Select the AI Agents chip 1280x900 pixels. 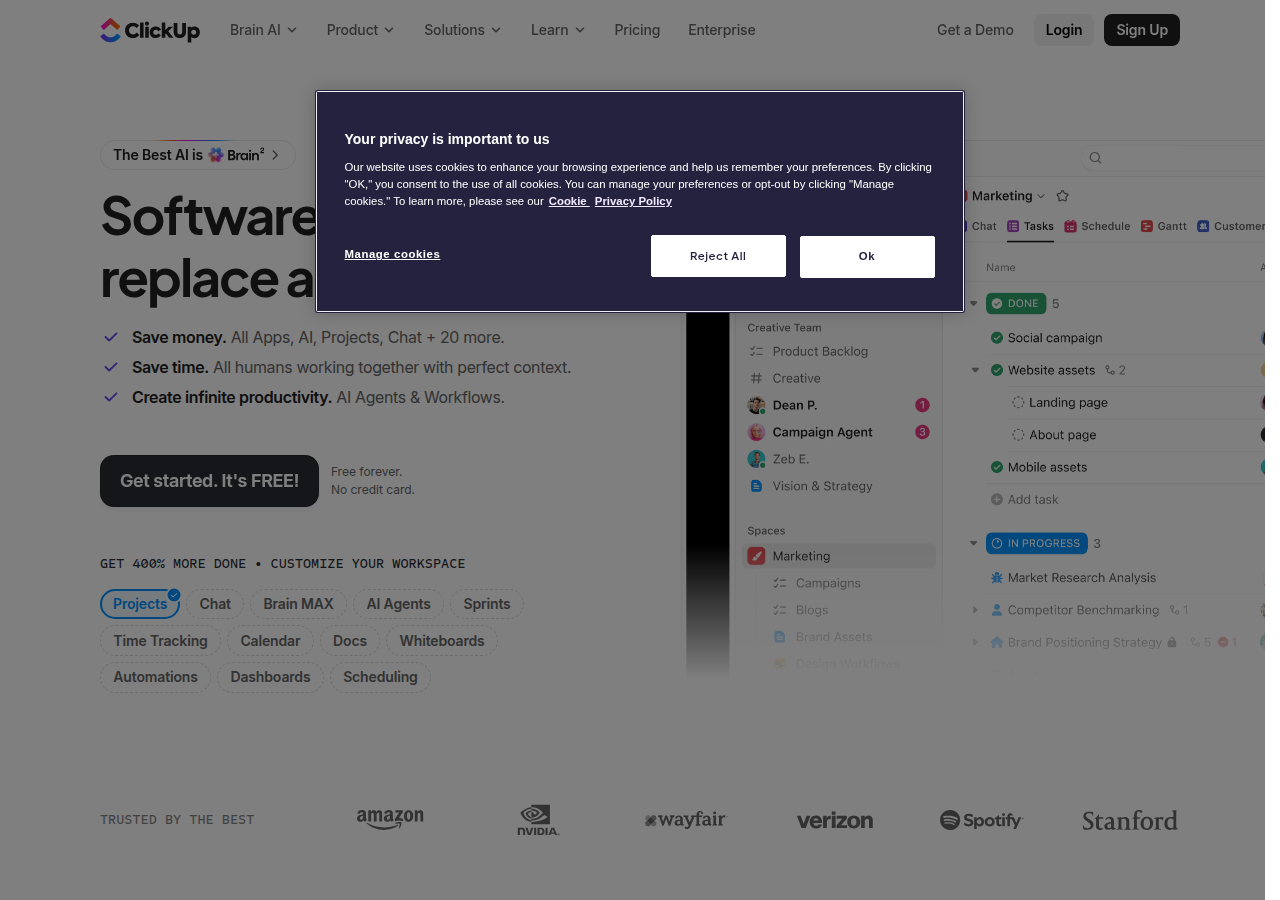(x=398, y=604)
